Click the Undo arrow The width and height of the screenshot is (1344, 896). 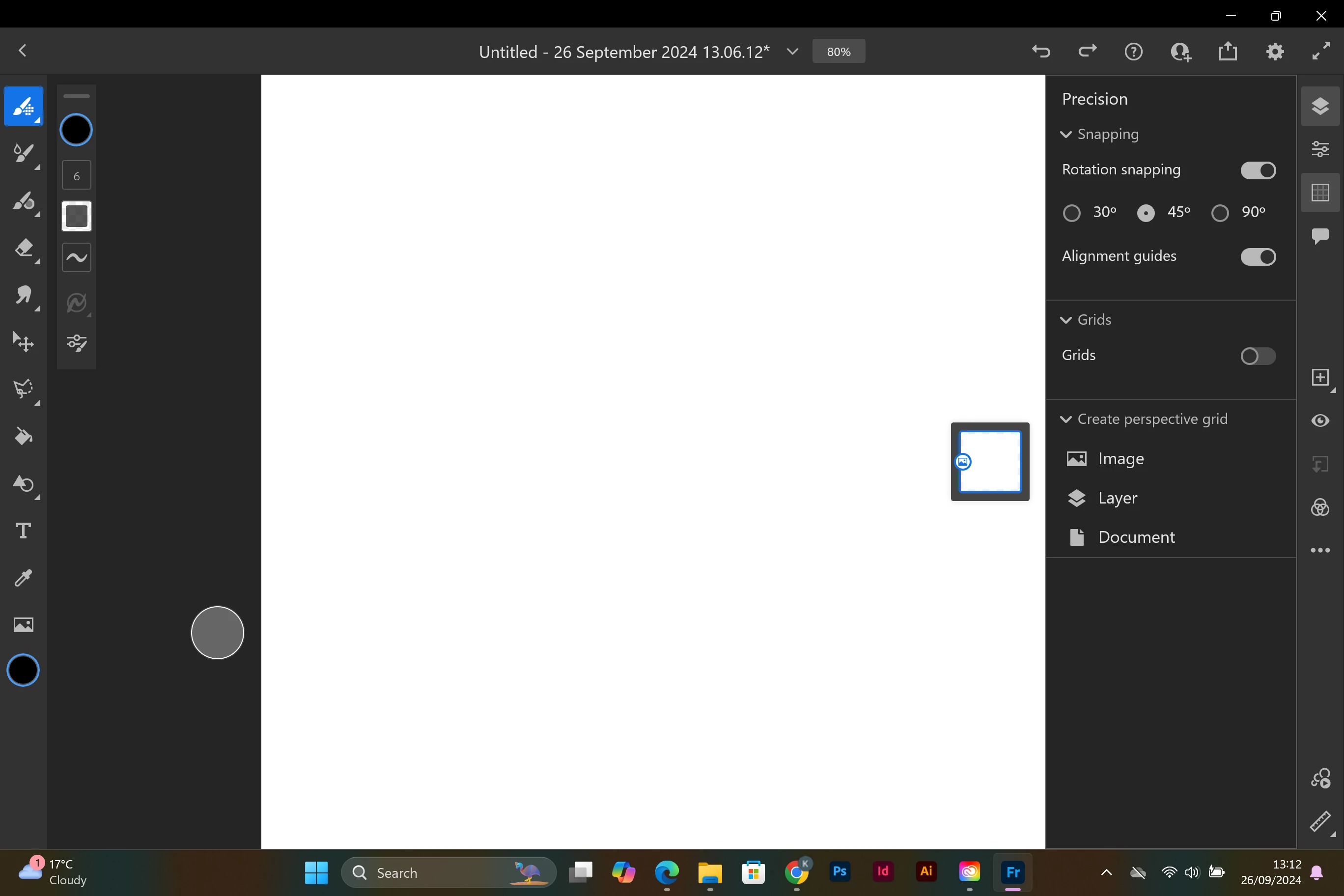pyautogui.click(x=1040, y=52)
